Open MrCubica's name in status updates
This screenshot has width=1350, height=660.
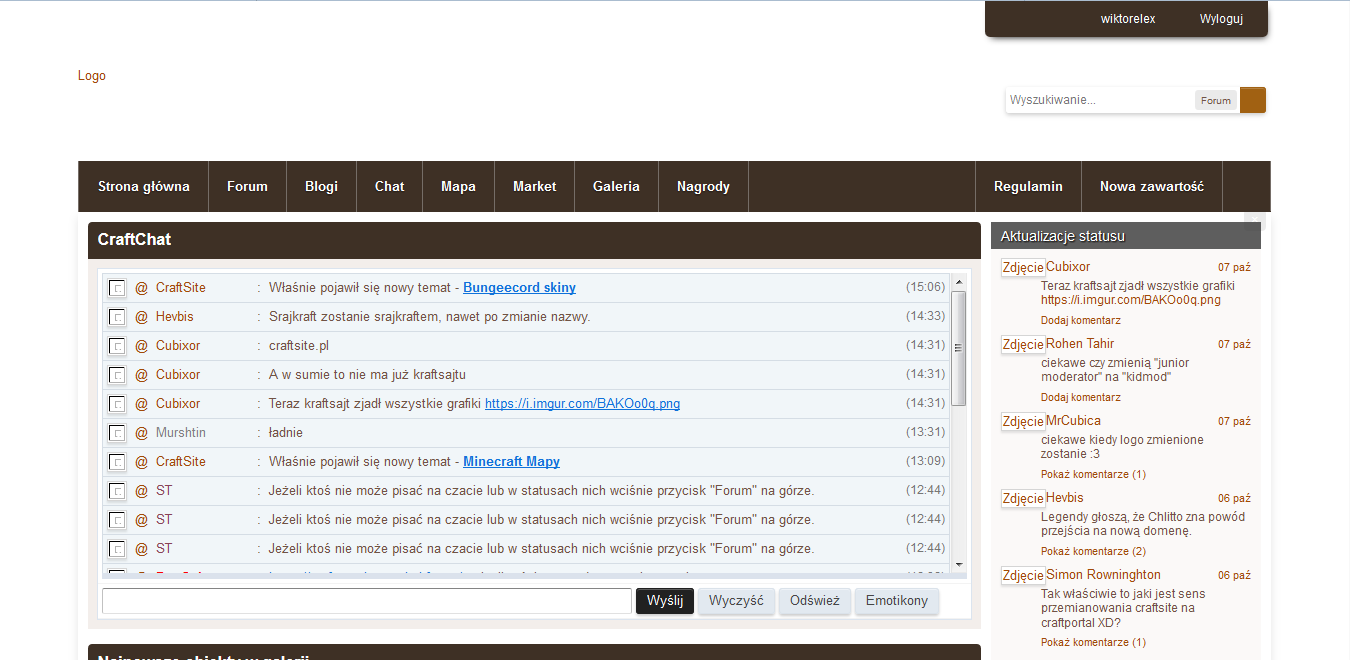pyautogui.click(x=1073, y=421)
